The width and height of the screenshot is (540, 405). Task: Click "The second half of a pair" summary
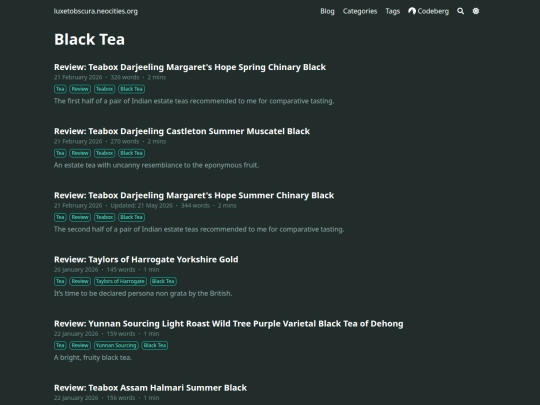[199, 229]
